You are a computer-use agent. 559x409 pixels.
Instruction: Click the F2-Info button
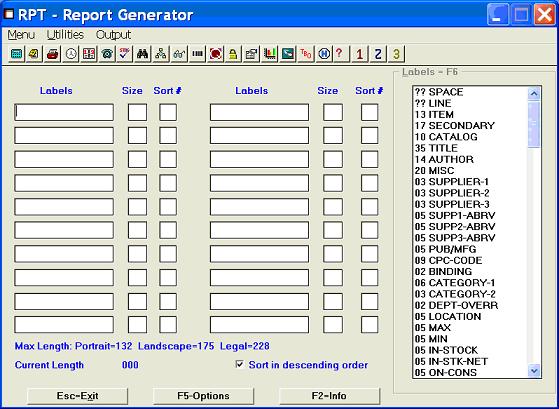click(x=329, y=396)
